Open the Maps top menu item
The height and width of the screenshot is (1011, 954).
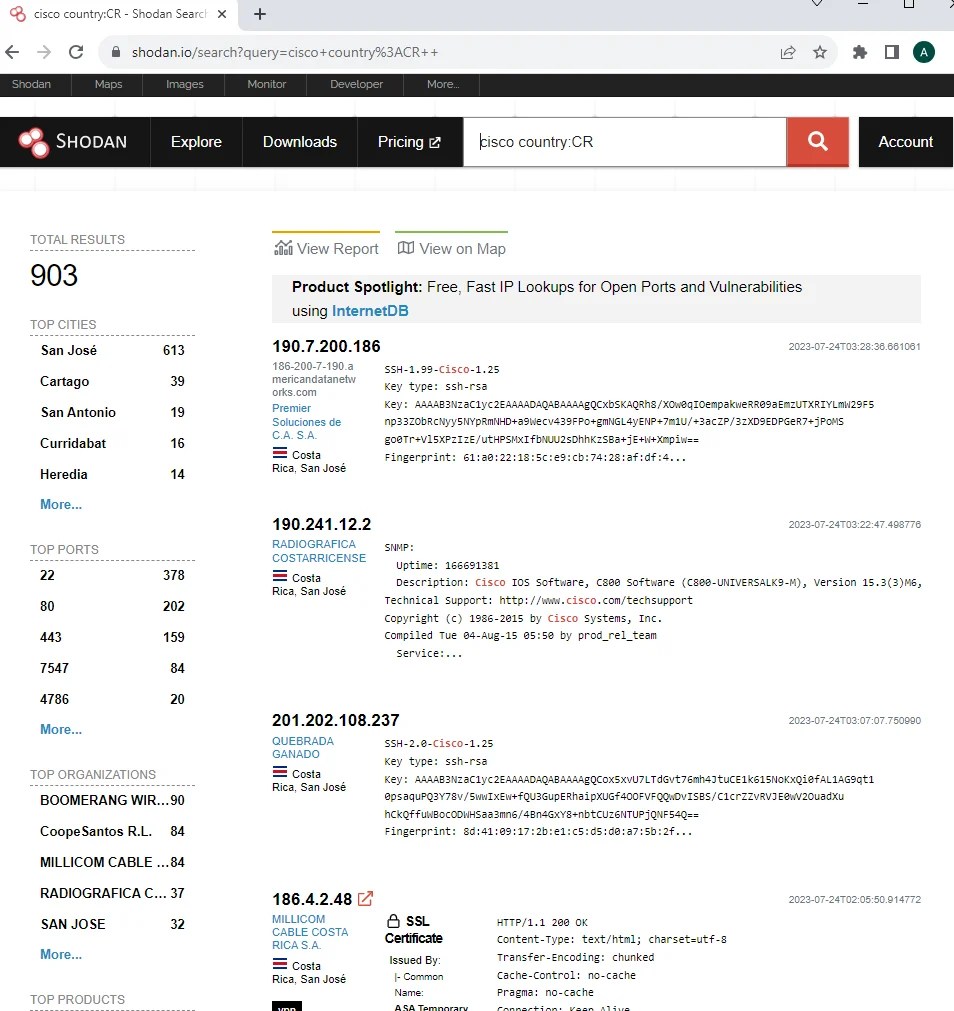(108, 84)
